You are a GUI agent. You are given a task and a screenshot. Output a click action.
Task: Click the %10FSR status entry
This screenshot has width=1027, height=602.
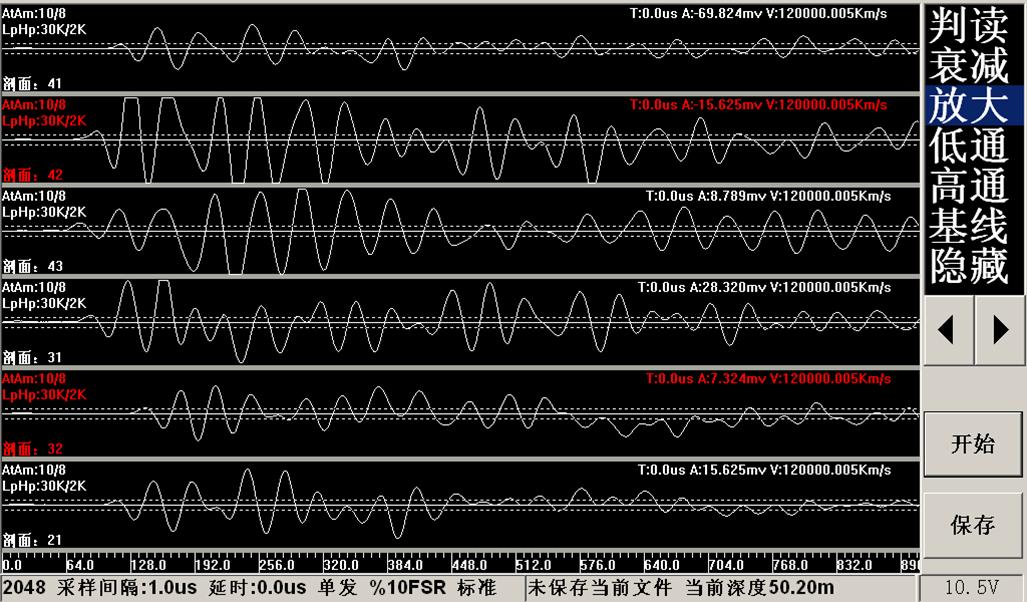407,587
